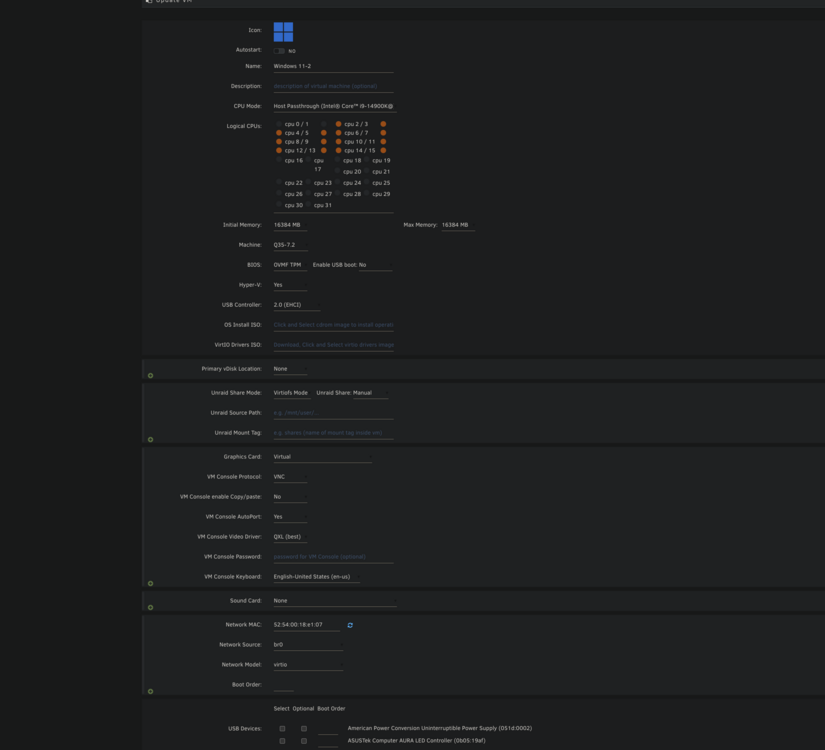Check the cpu 21 checkbox
The width and height of the screenshot is (825, 750).
pos(367,171)
